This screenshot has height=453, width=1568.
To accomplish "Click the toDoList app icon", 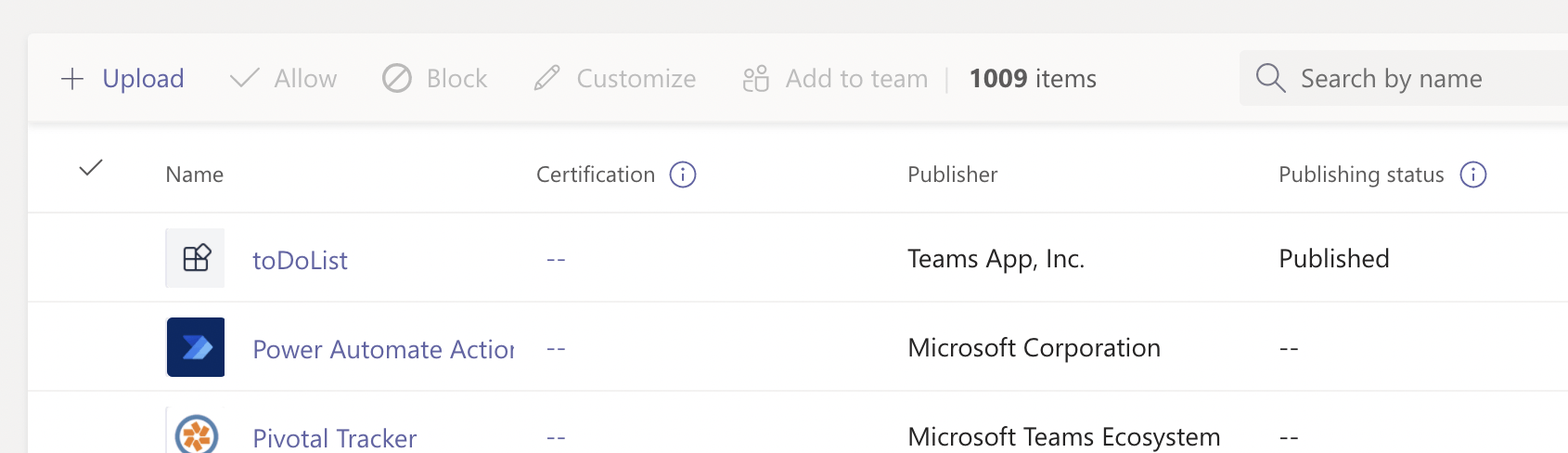I will tap(196, 258).
